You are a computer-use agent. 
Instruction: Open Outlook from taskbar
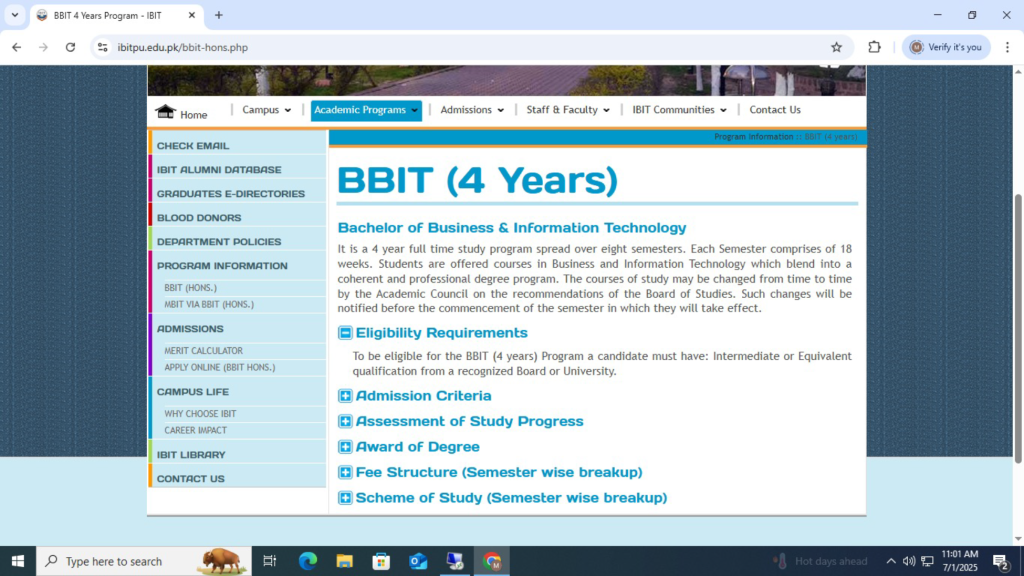(418, 561)
